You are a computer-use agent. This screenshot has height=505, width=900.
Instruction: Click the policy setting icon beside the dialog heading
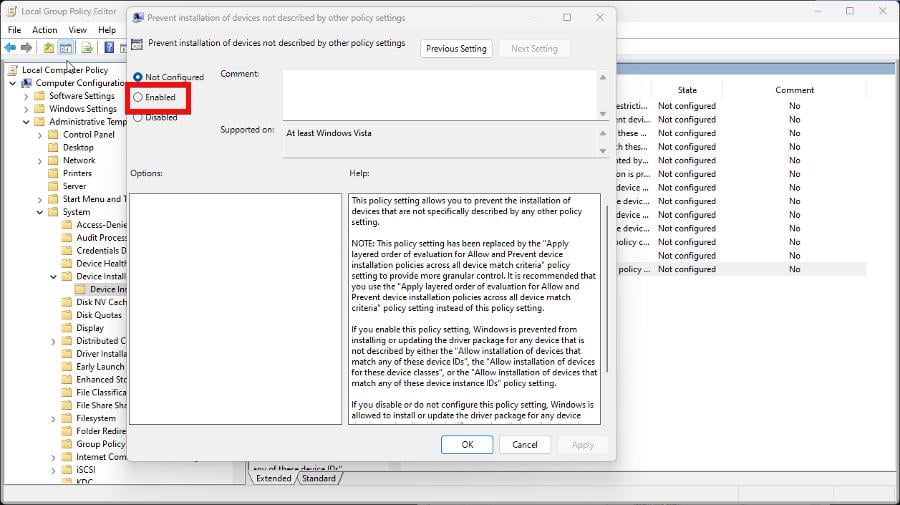pyautogui.click(x=137, y=44)
